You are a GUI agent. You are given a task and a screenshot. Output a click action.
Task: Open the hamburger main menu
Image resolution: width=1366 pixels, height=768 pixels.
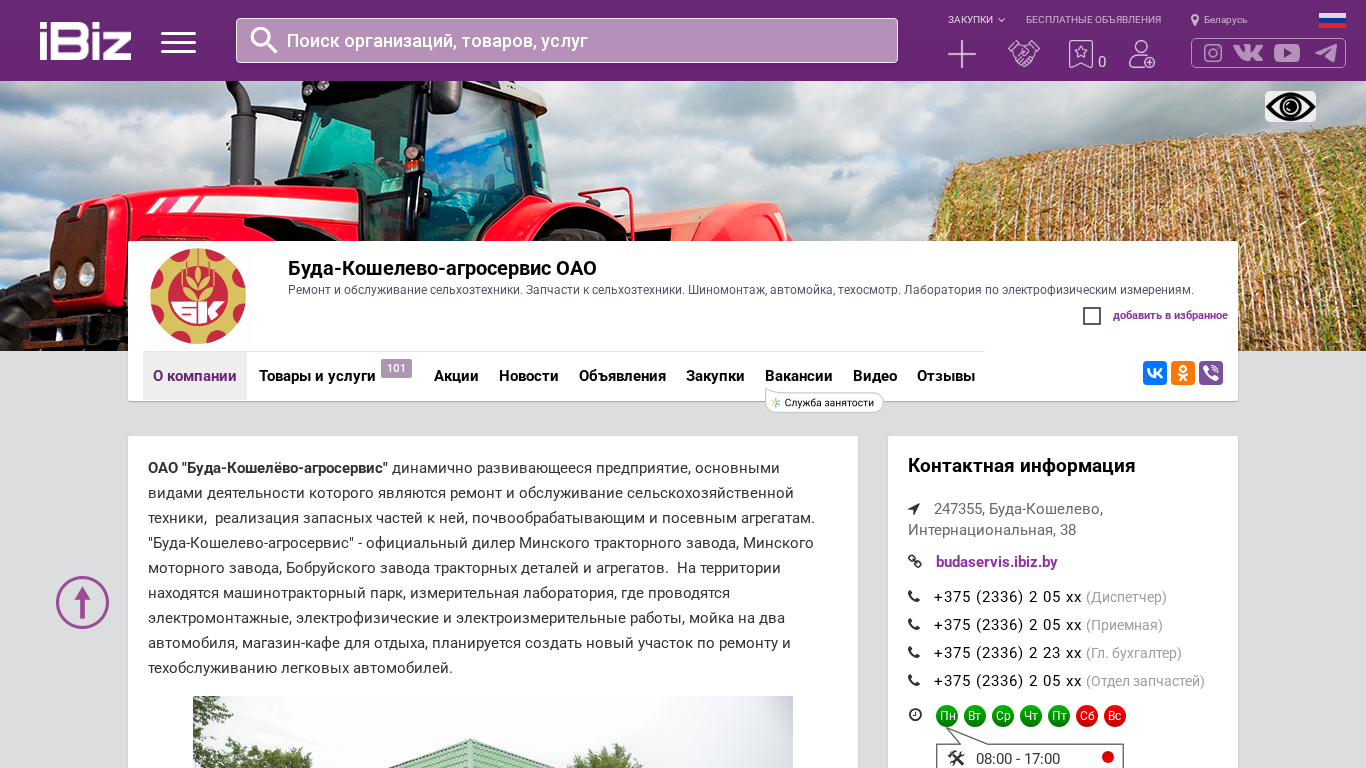pyautogui.click(x=178, y=42)
